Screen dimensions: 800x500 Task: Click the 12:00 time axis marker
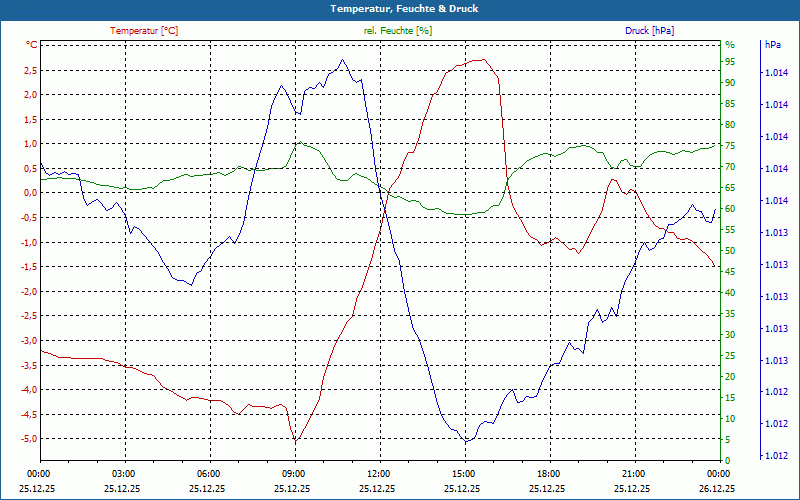point(379,473)
